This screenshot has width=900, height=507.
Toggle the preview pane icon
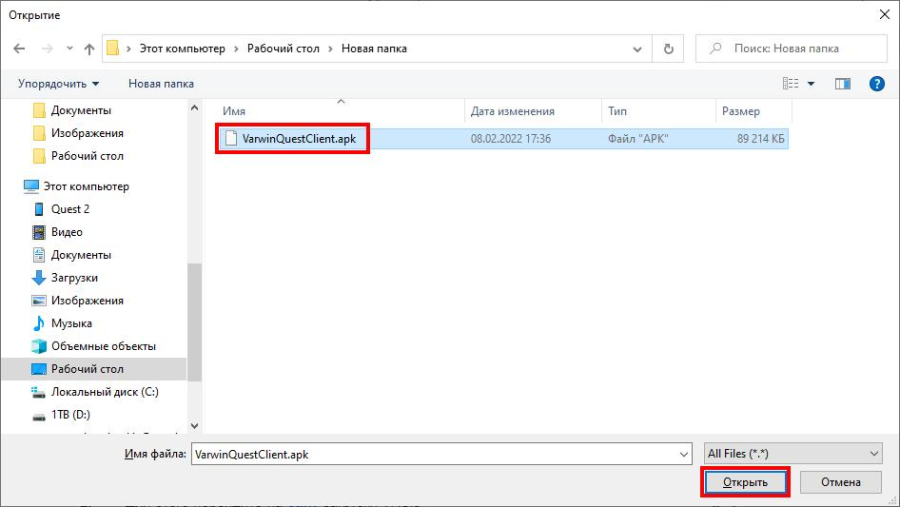click(x=845, y=84)
